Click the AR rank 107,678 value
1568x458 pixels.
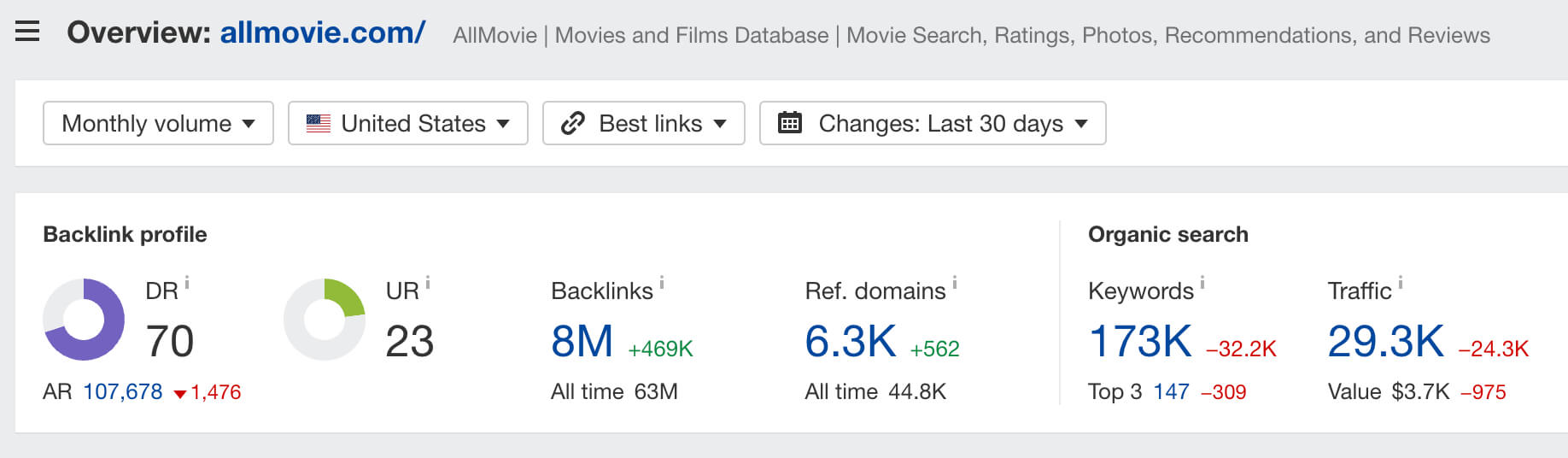pyautogui.click(x=122, y=392)
